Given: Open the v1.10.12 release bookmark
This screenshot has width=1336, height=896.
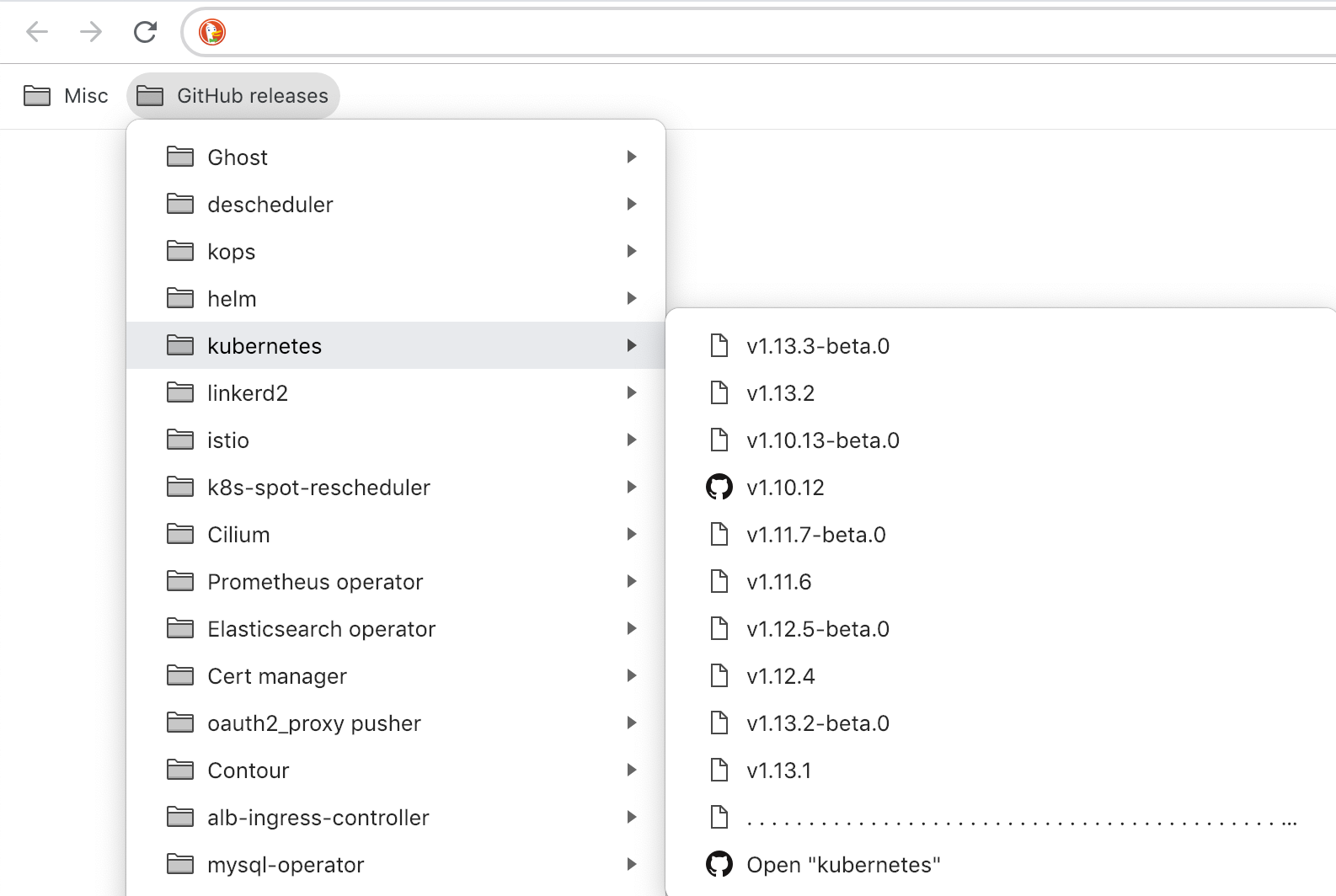Looking at the screenshot, I should [x=1001, y=487].
